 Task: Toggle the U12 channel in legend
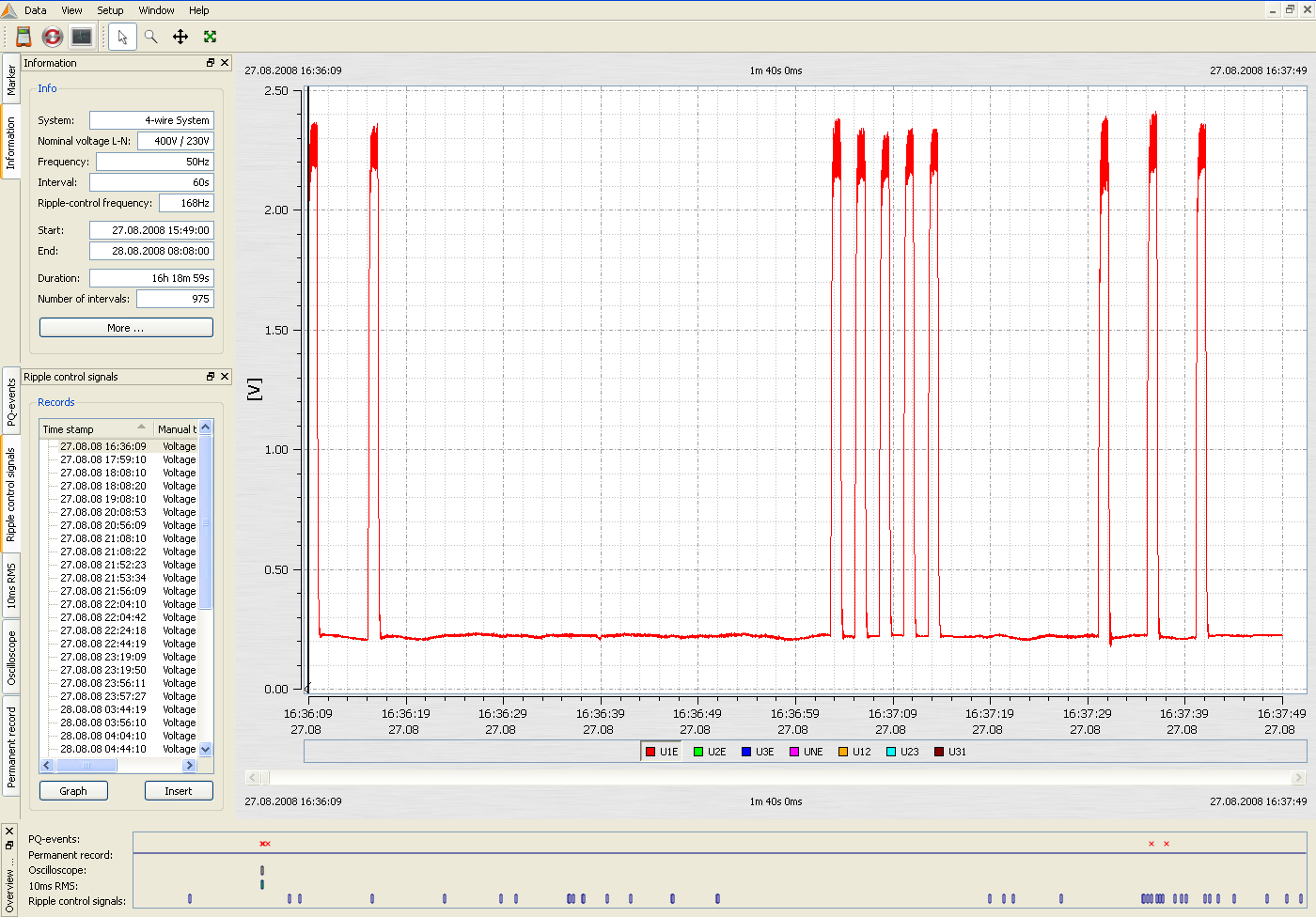(x=854, y=752)
